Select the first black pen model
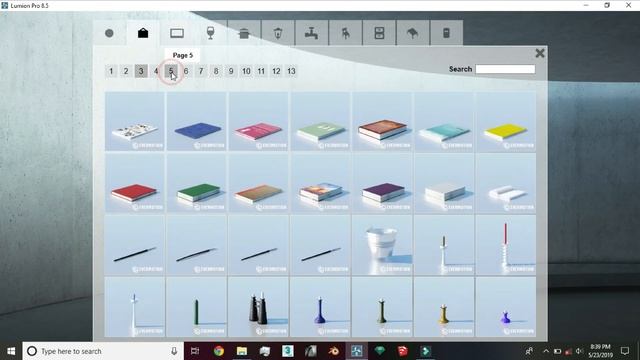This screenshot has height=360, width=640. point(135,245)
